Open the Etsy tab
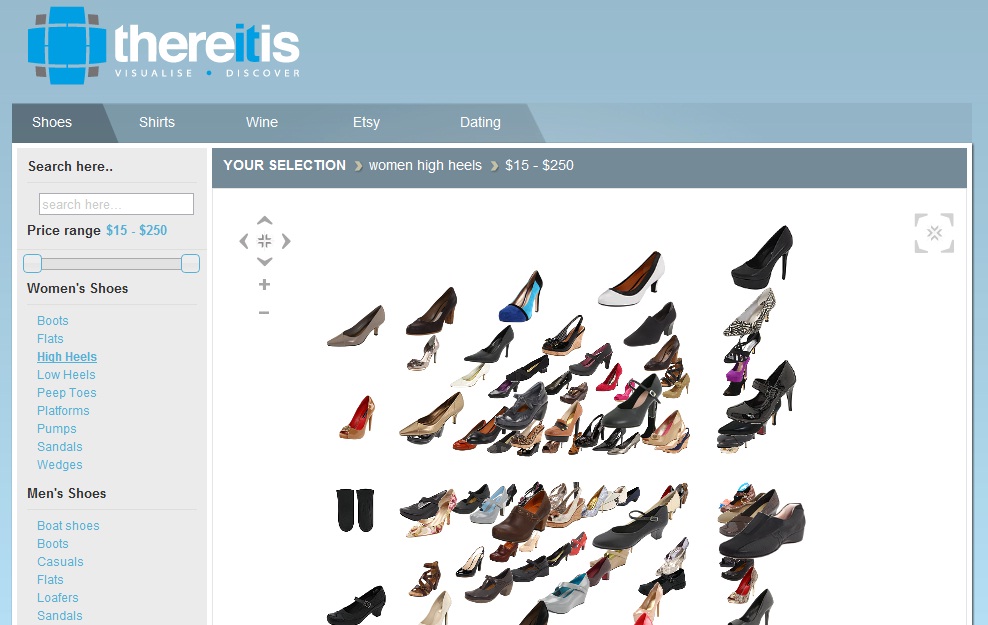Screen dimensions: 988x625 click(366, 122)
